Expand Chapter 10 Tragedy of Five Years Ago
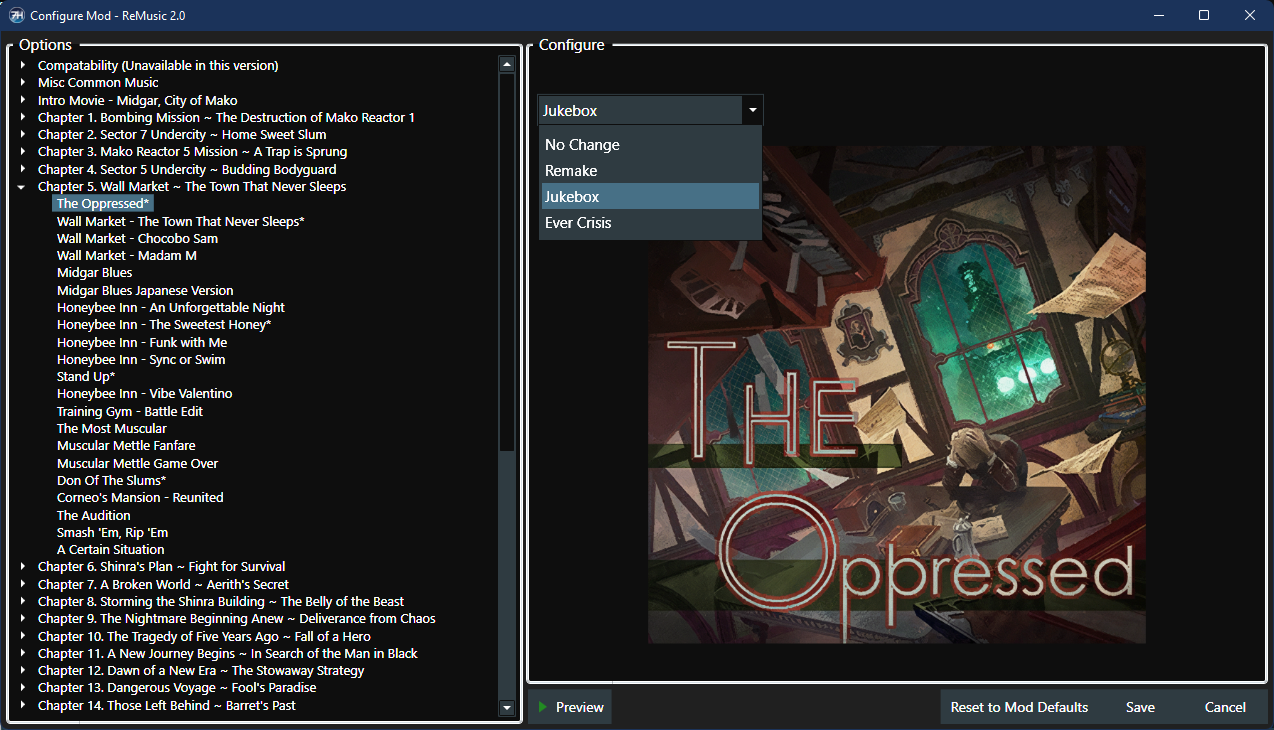Image resolution: width=1274 pixels, height=730 pixels. pyautogui.click(x=22, y=636)
